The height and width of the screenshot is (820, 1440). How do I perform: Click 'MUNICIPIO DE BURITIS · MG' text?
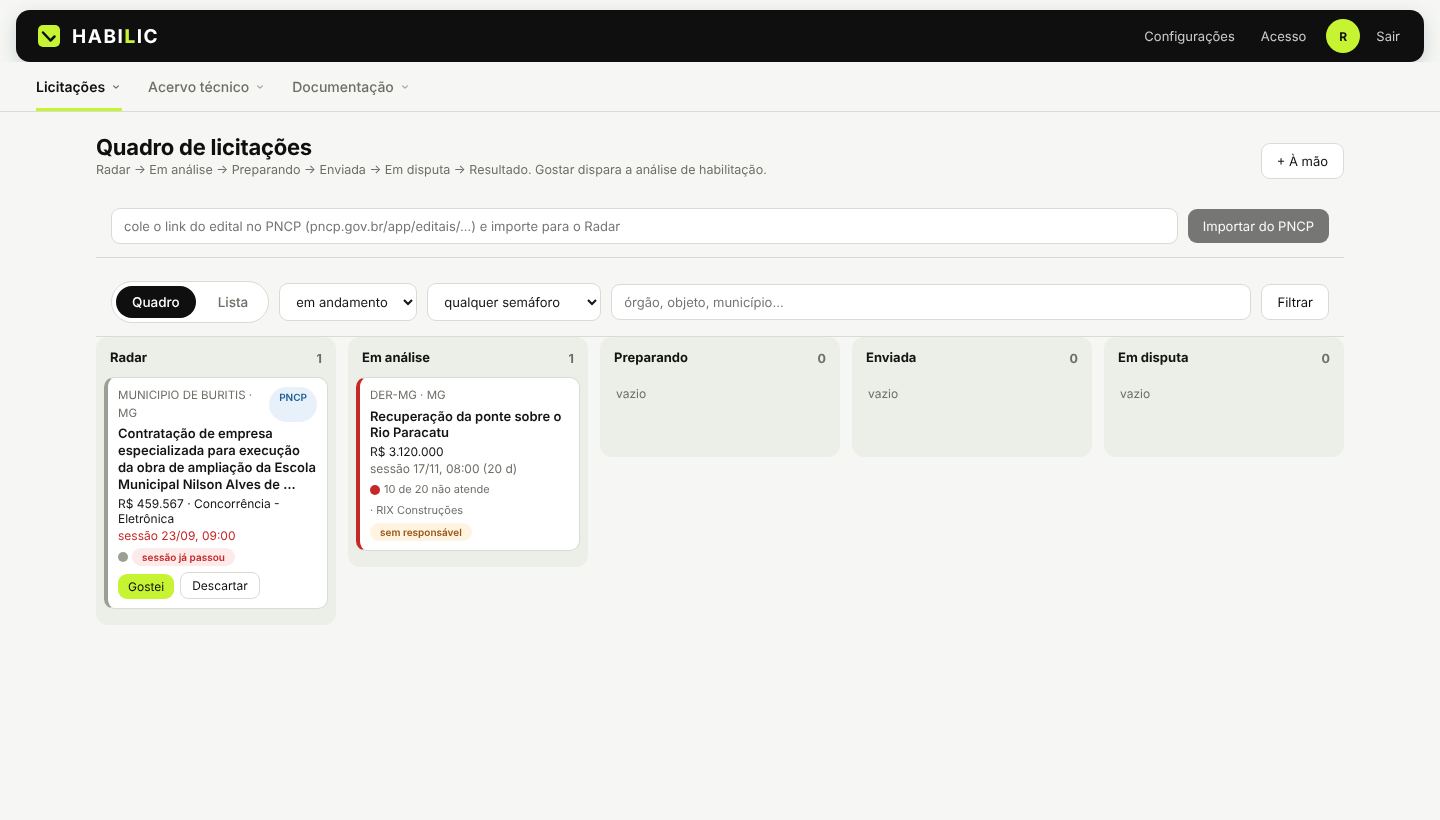coord(185,404)
